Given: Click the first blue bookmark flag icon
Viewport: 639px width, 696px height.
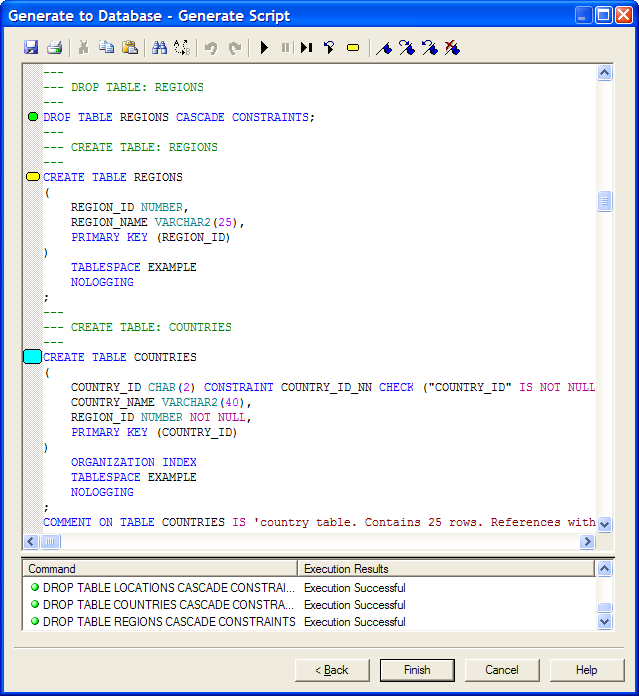Looking at the screenshot, I should click(383, 47).
